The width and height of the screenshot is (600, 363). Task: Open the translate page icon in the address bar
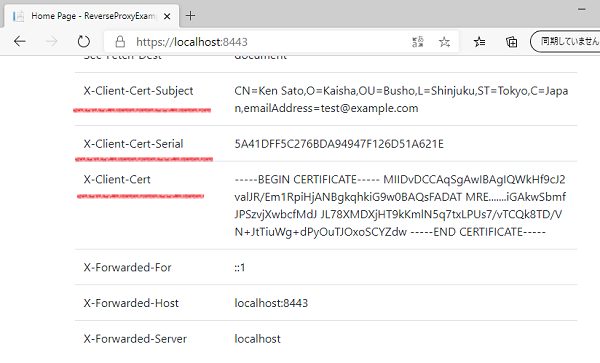pyautogui.click(x=417, y=42)
